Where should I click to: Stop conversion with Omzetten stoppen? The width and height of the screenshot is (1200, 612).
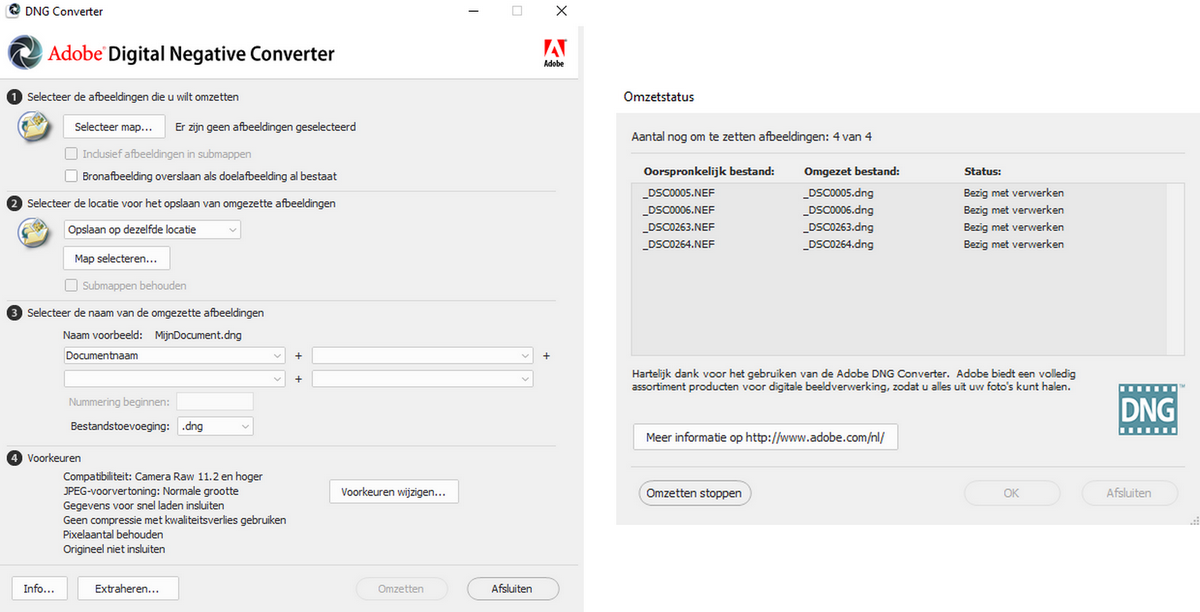(694, 493)
